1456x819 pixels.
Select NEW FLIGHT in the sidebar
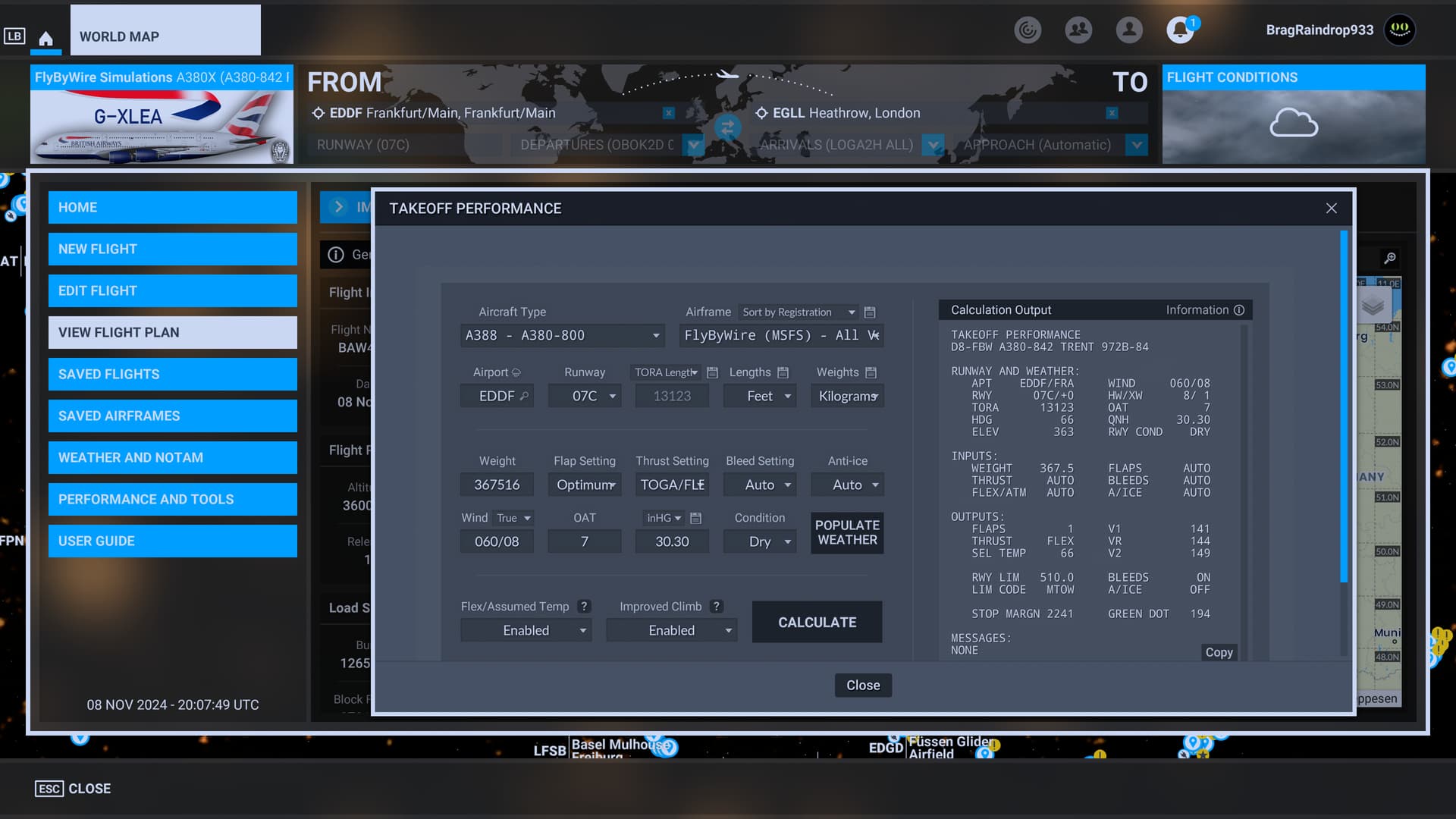[x=173, y=249]
